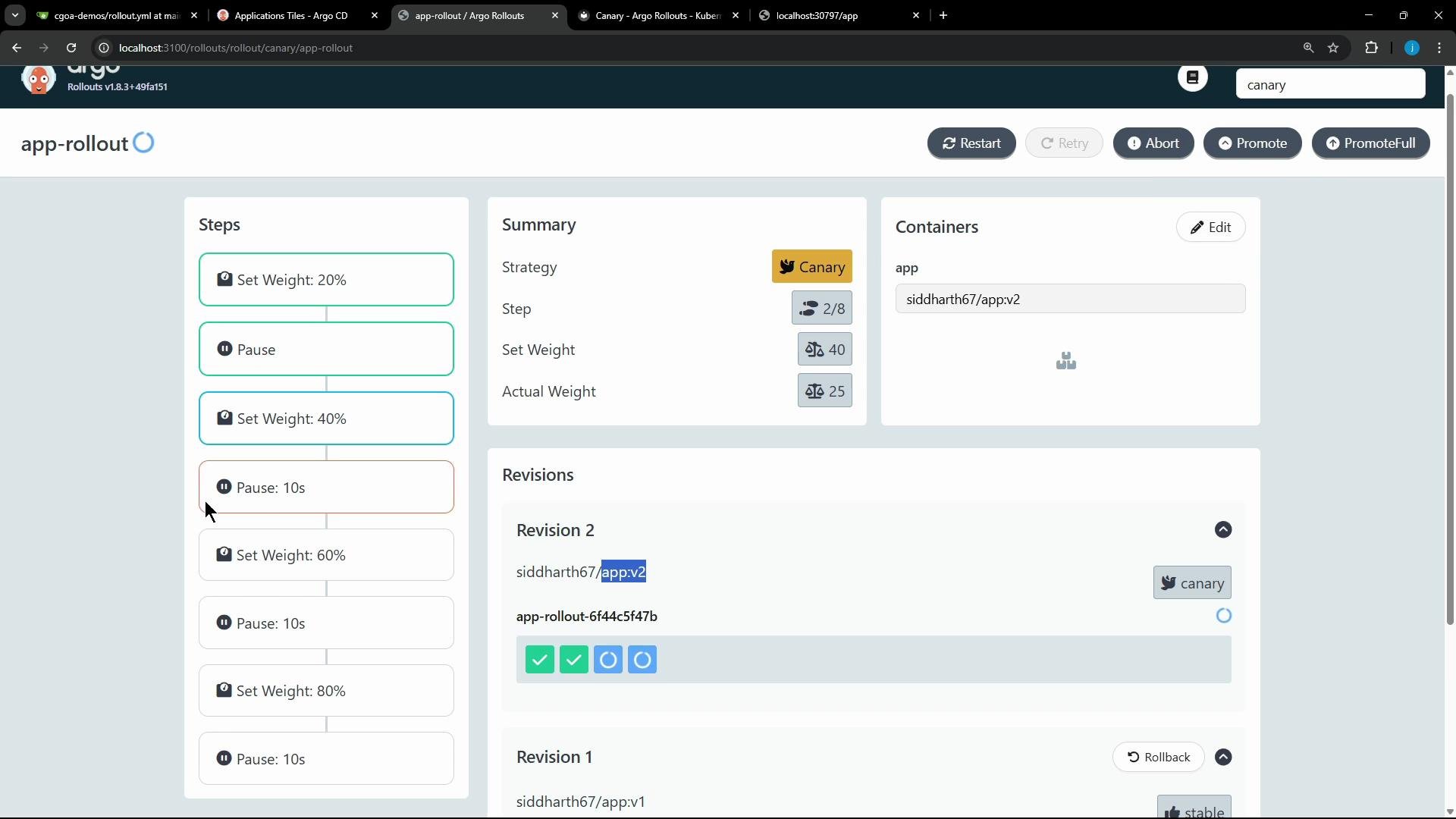Image resolution: width=1456 pixels, height=819 pixels.
Task: Open the browser zoom indicator
Action: click(1308, 48)
